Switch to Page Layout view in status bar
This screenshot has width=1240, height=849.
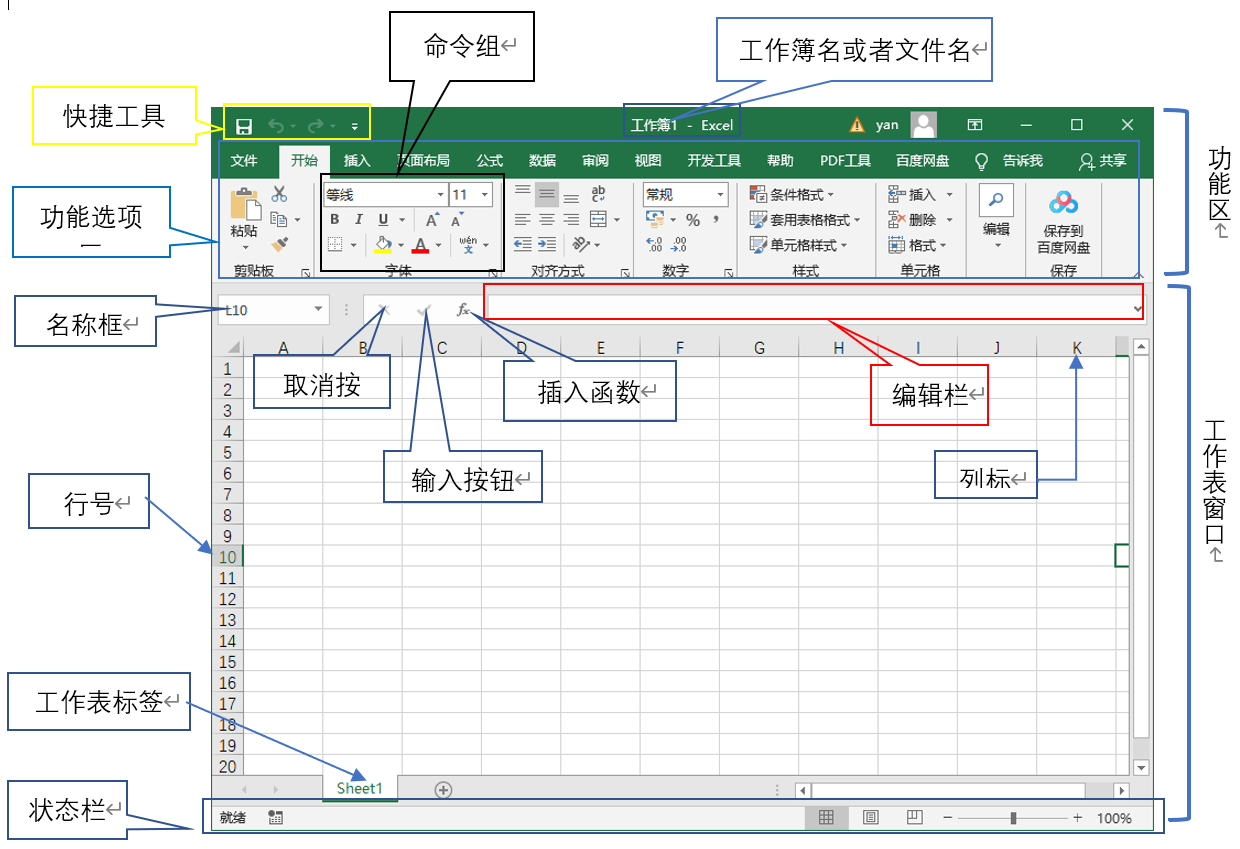[870, 817]
